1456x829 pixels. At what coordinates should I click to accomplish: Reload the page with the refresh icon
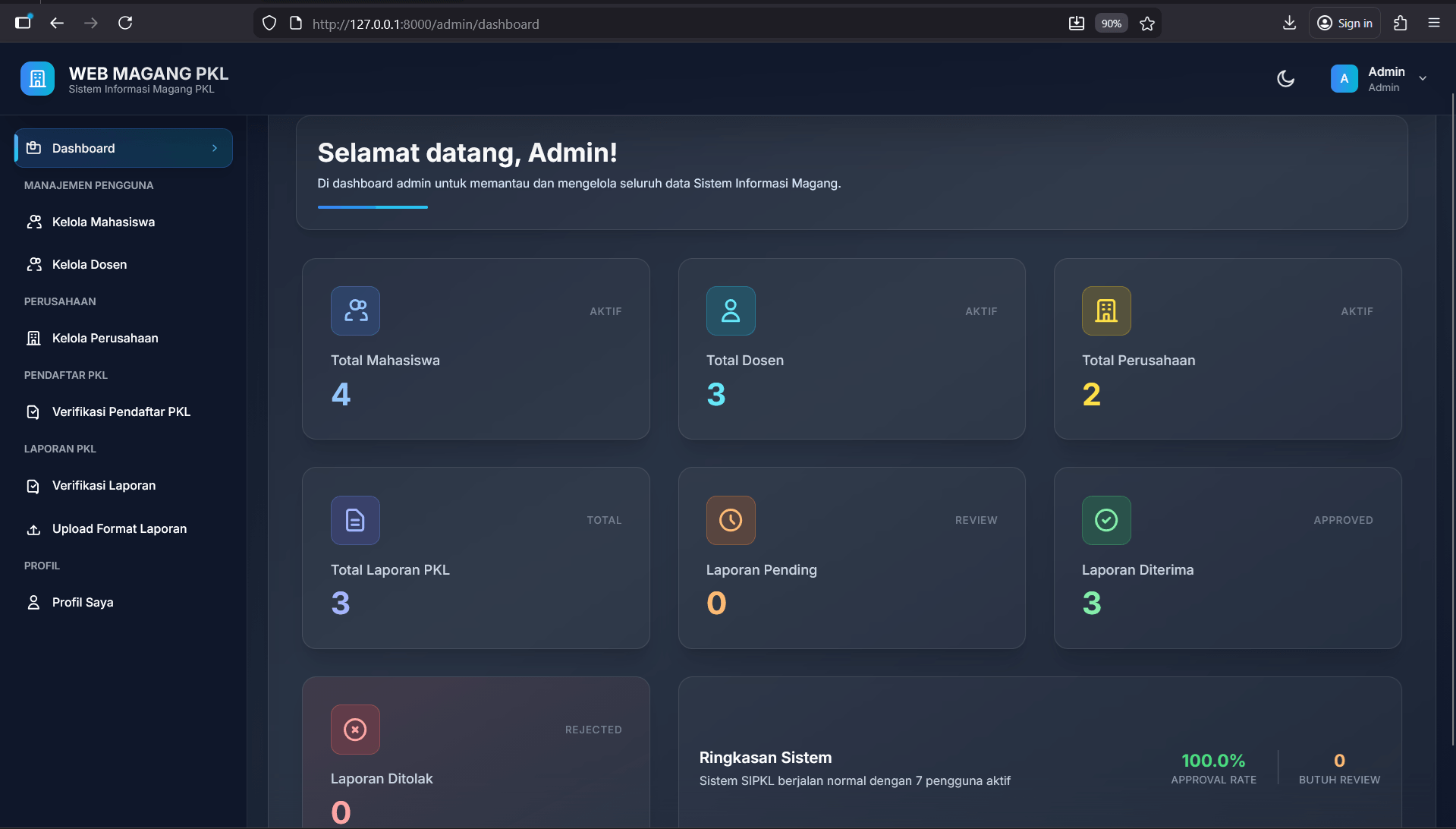[125, 23]
